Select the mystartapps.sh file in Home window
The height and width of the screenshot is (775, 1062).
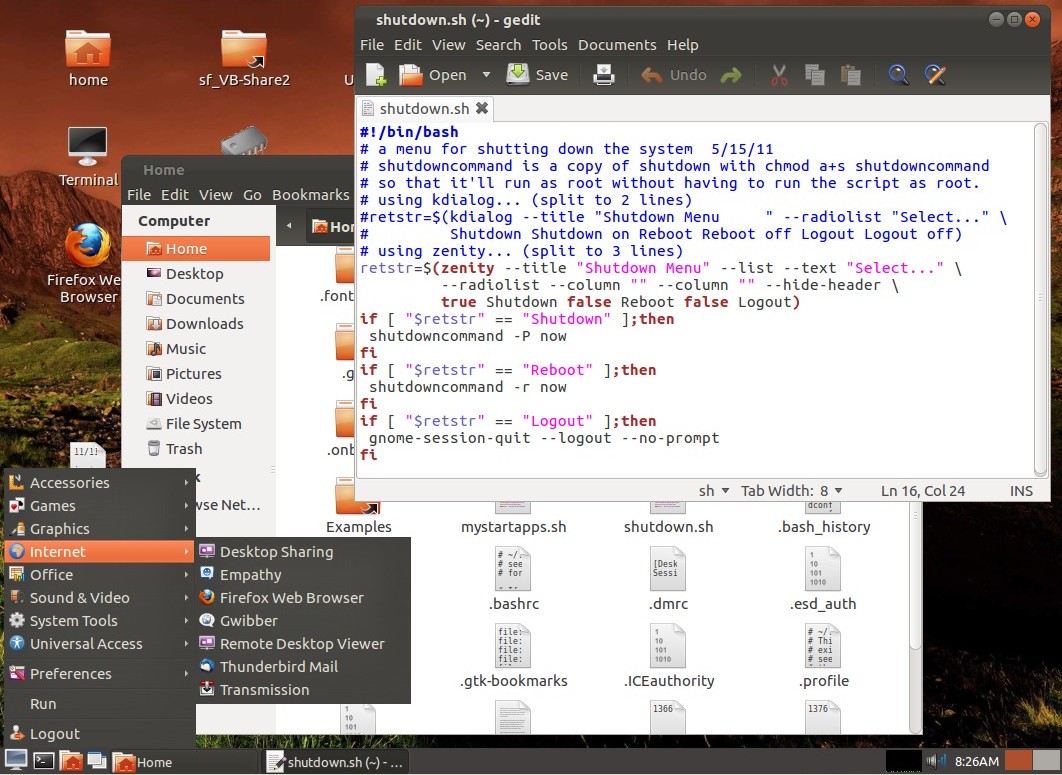coord(513,519)
